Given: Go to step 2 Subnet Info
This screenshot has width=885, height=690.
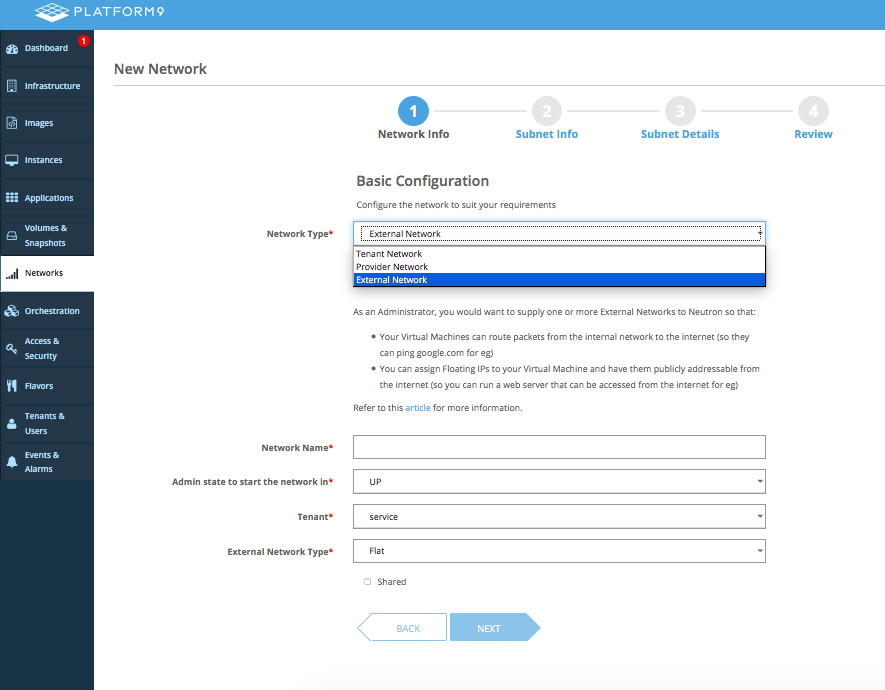Looking at the screenshot, I should 546,112.
